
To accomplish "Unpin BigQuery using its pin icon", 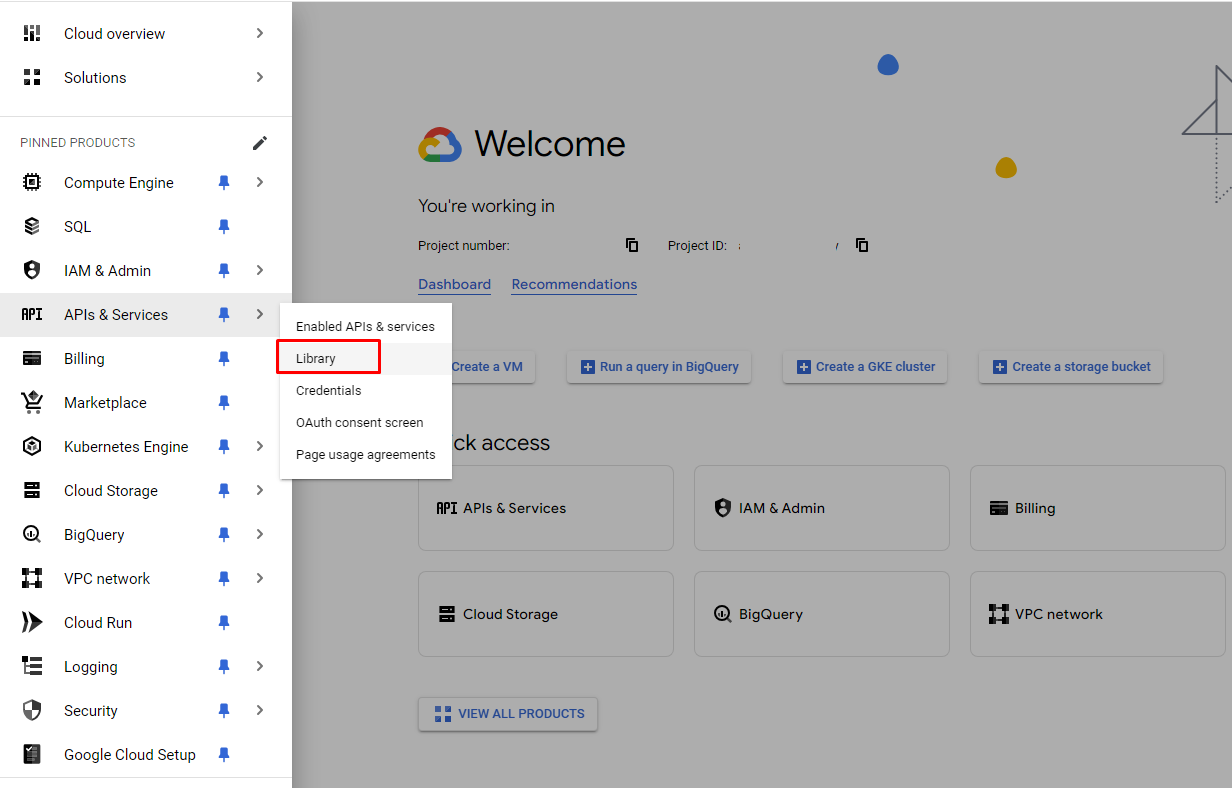I will point(224,534).
